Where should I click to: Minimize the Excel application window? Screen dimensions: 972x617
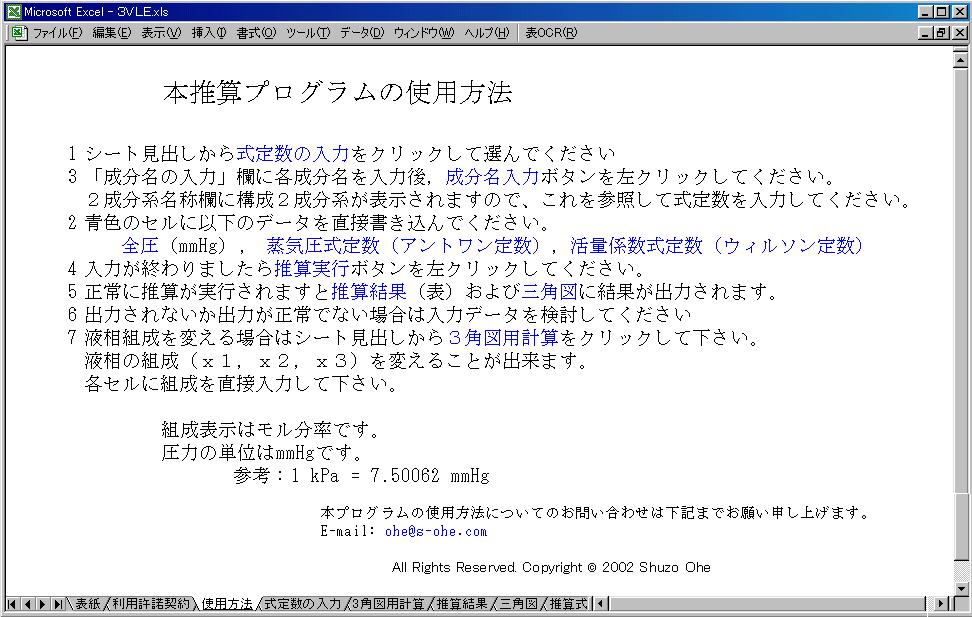[x=925, y=11]
